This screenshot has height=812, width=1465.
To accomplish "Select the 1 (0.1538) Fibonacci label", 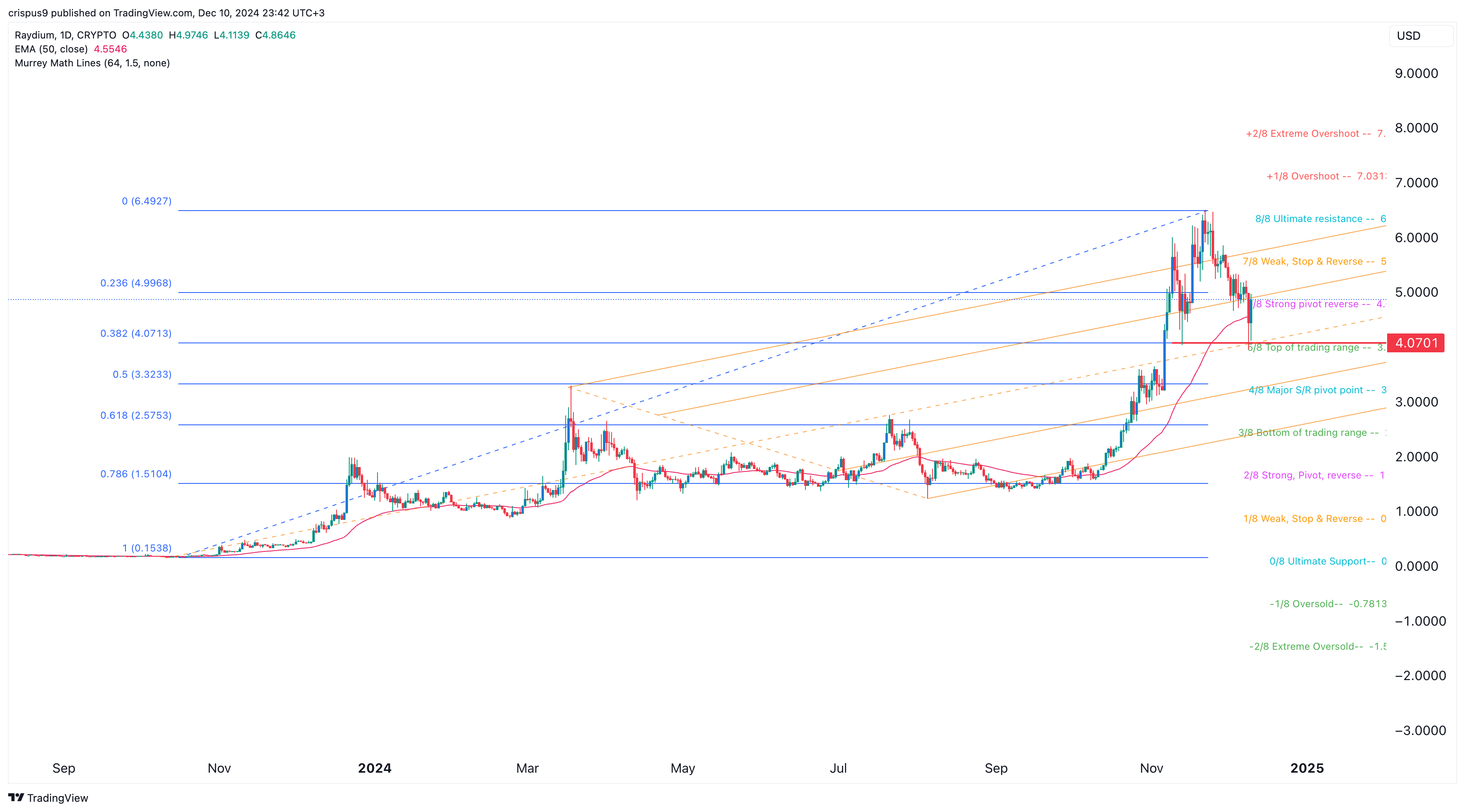I will click(146, 548).
